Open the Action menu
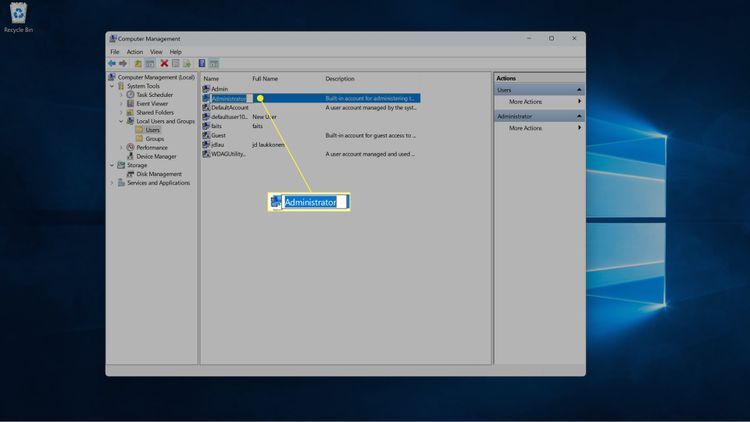This screenshot has height=422, width=750. coord(134,52)
